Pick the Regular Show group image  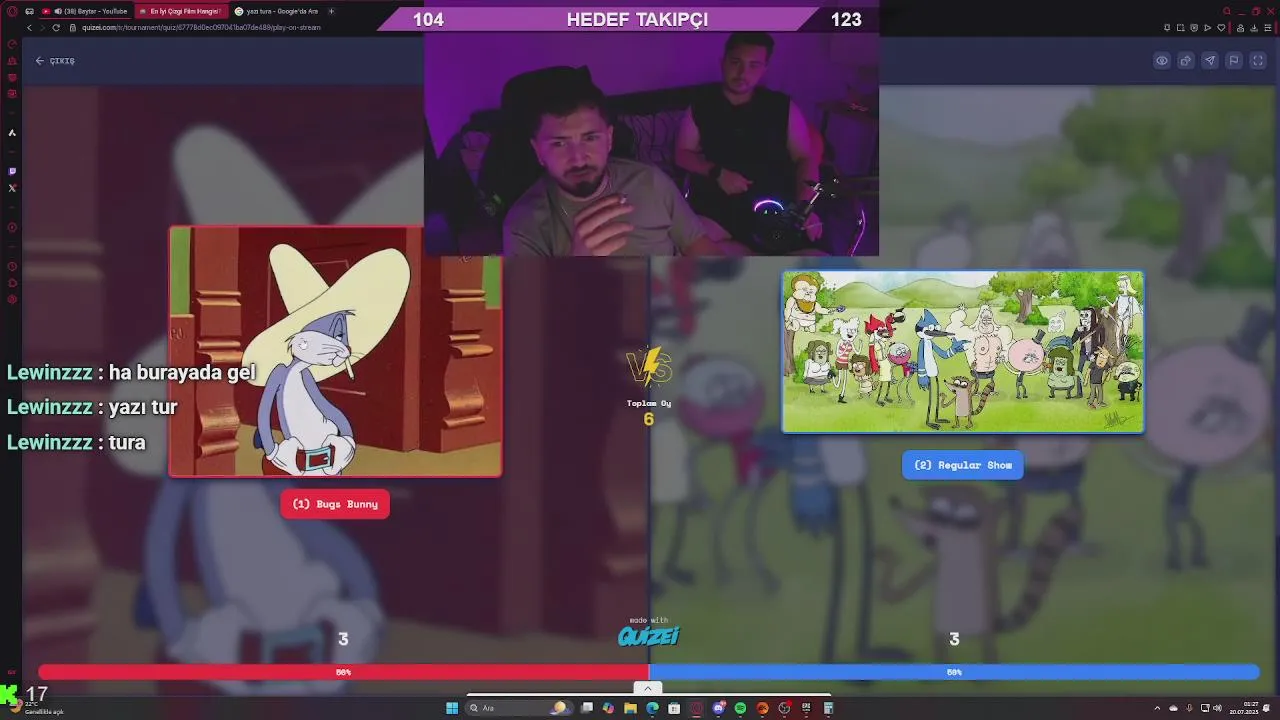pos(963,352)
